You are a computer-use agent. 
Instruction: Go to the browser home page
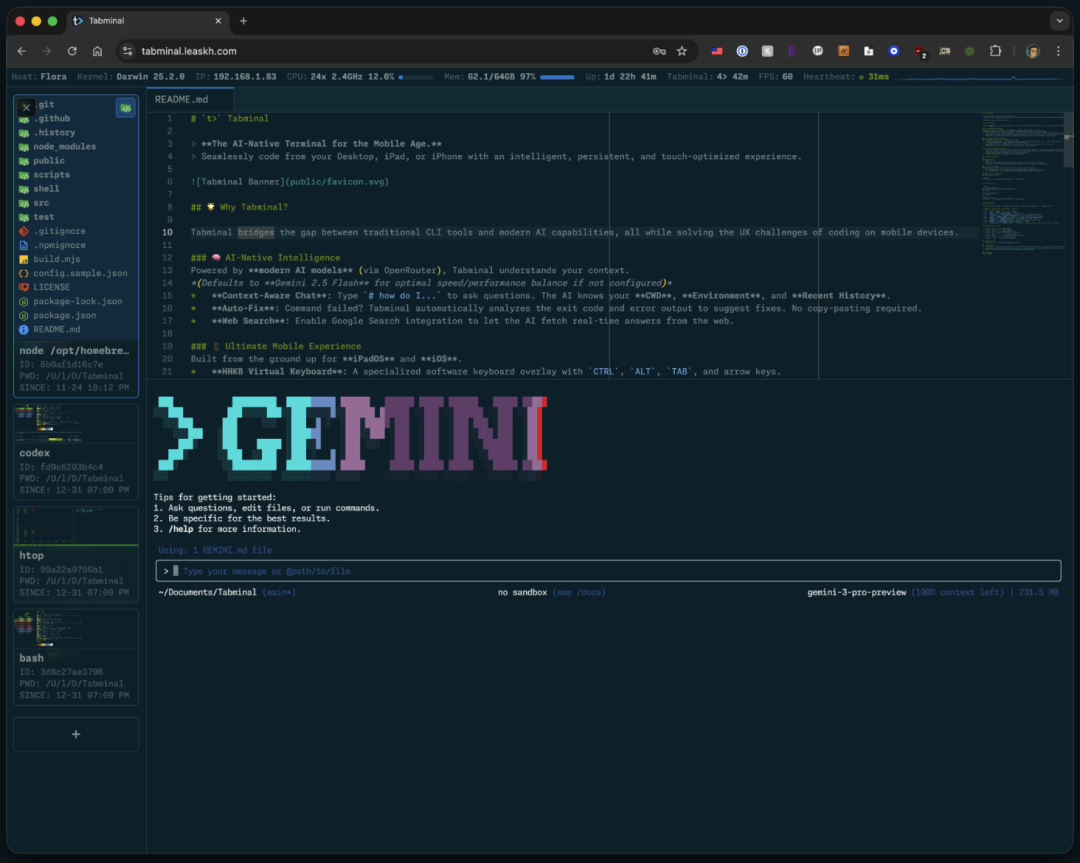(x=97, y=51)
